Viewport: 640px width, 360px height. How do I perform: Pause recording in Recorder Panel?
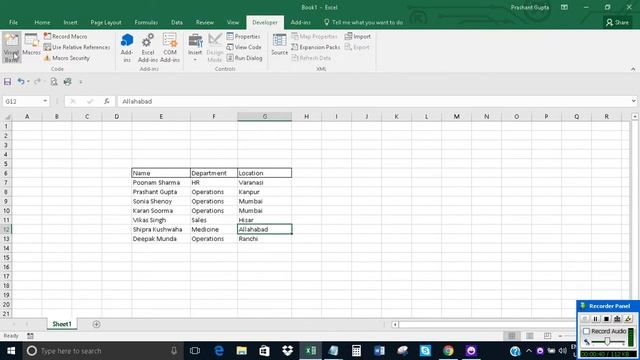(595, 319)
